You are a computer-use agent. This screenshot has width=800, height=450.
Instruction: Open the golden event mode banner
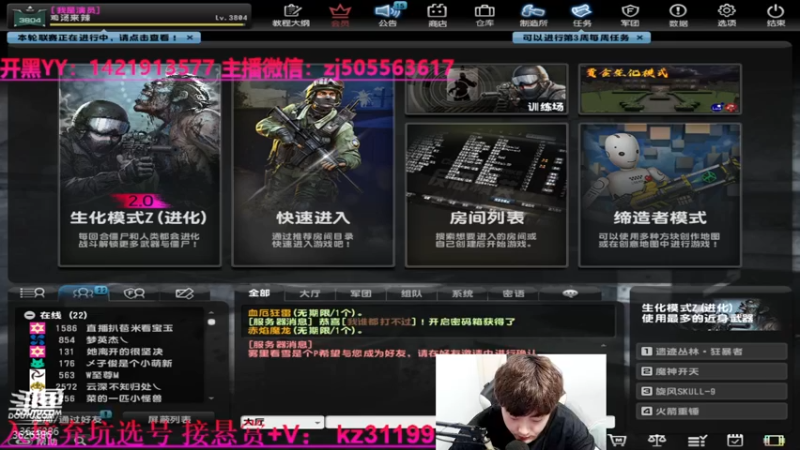[660, 89]
